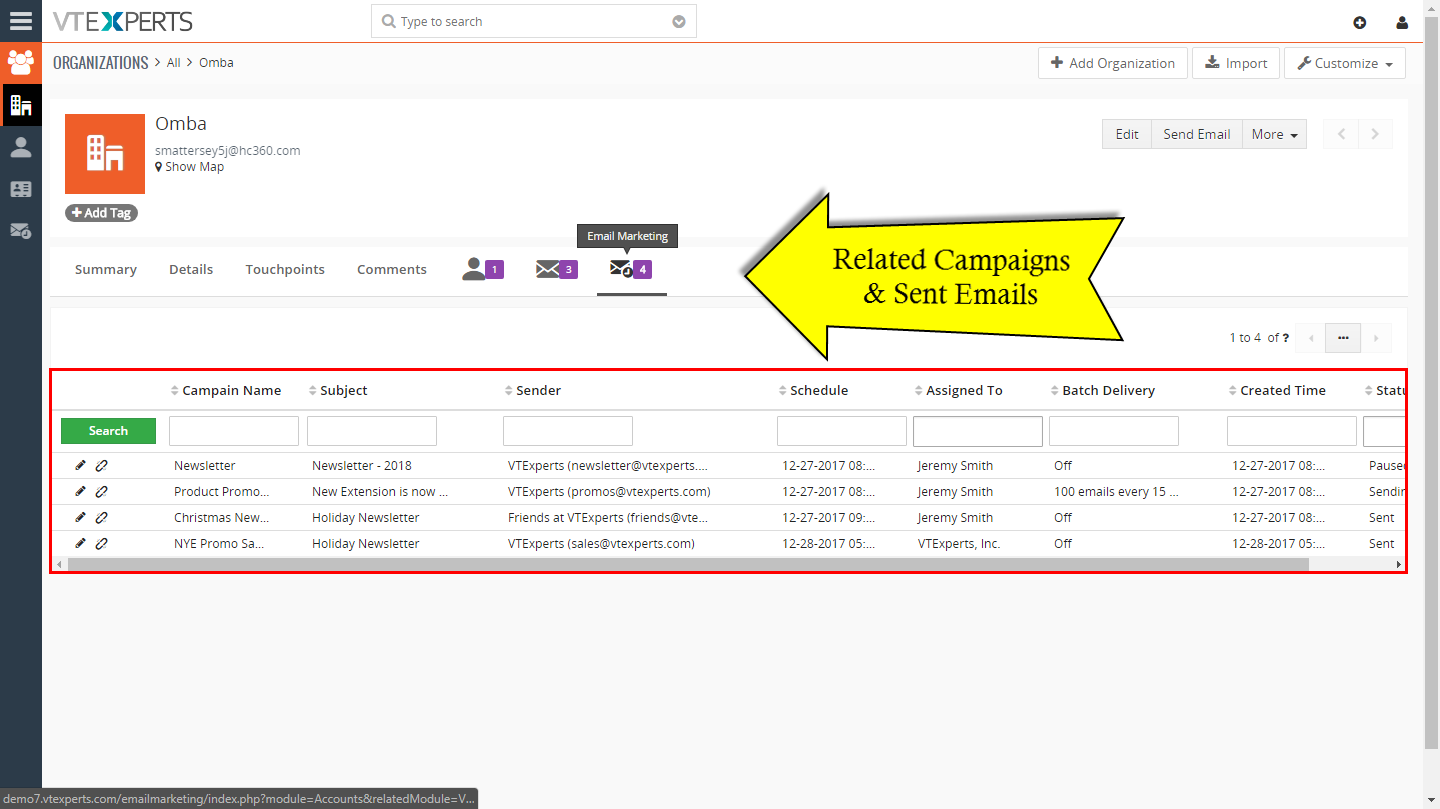The height and width of the screenshot is (809, 1440).
Task: Open the related Contacts tab with badge 1
Action: [x=482, y=269]
